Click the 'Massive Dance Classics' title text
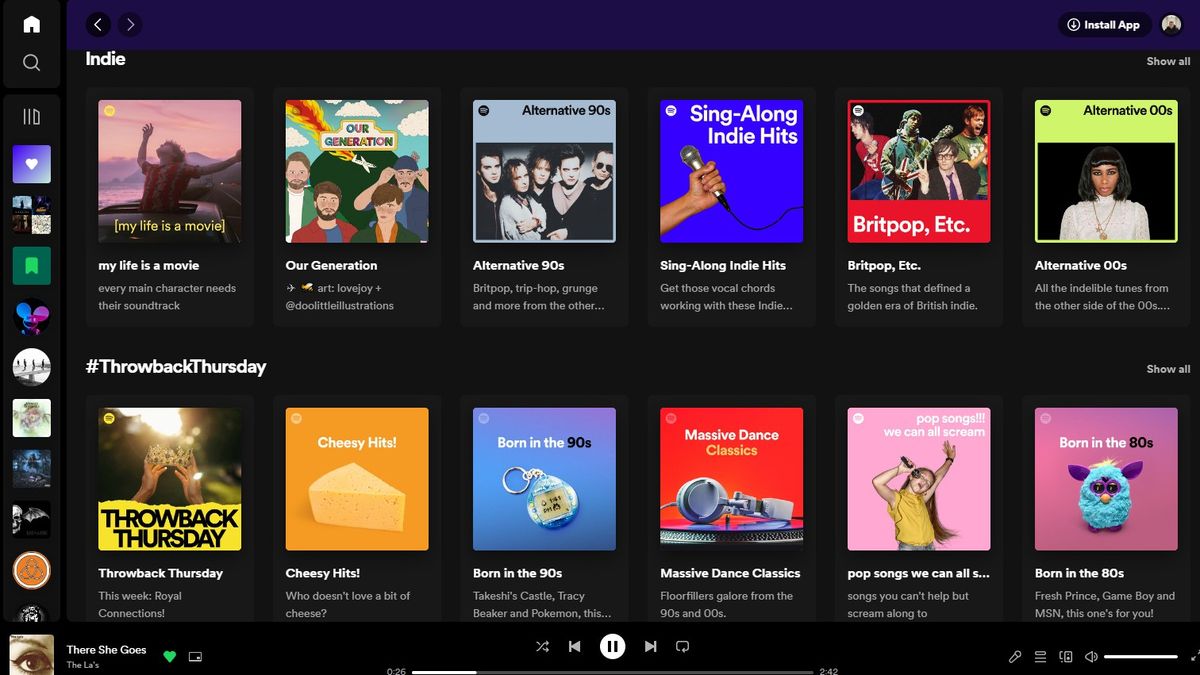 (x=730, y=573)
